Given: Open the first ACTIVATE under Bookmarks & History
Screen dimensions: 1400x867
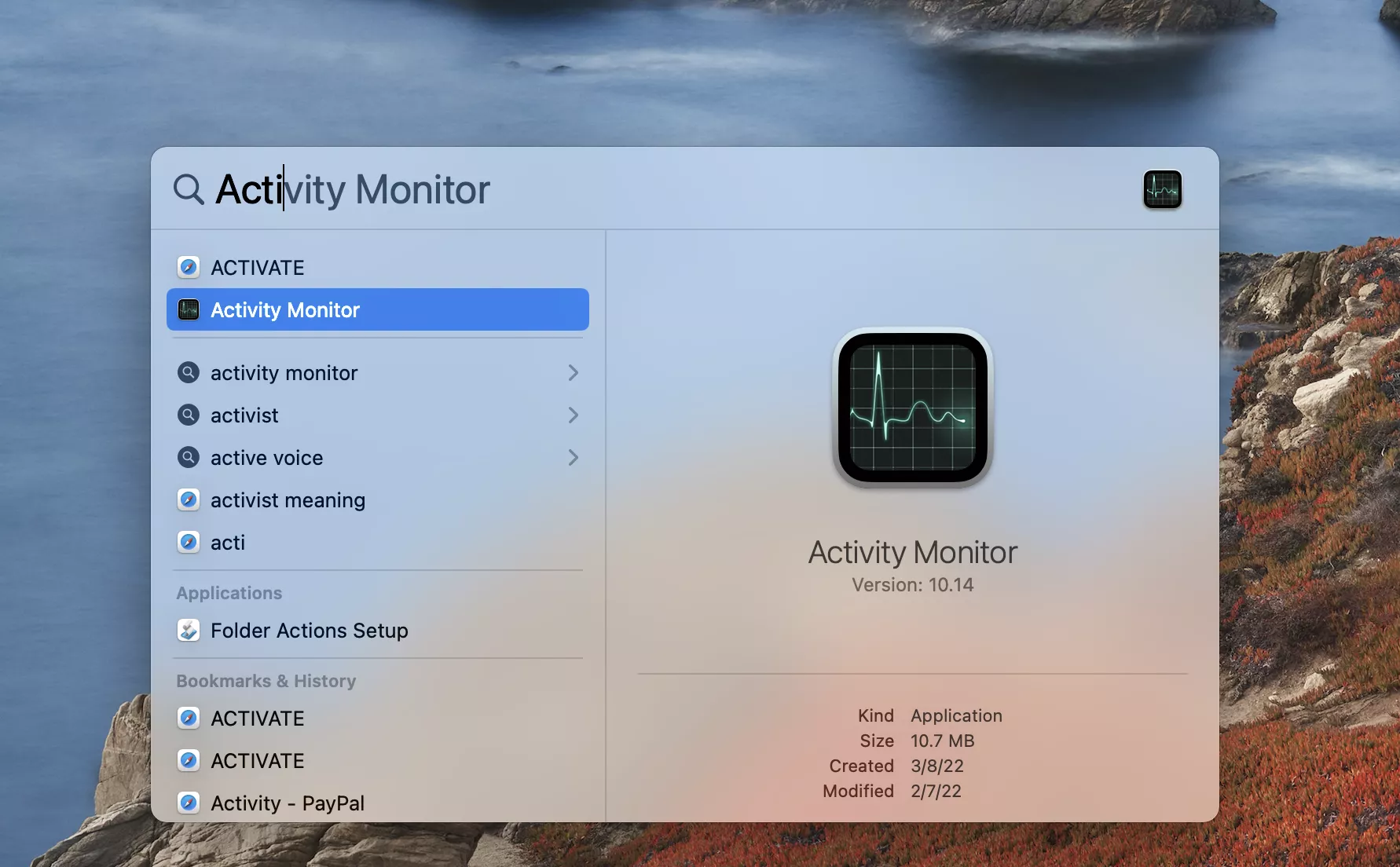Looking at the screenshot, I should tap(258, 719).
